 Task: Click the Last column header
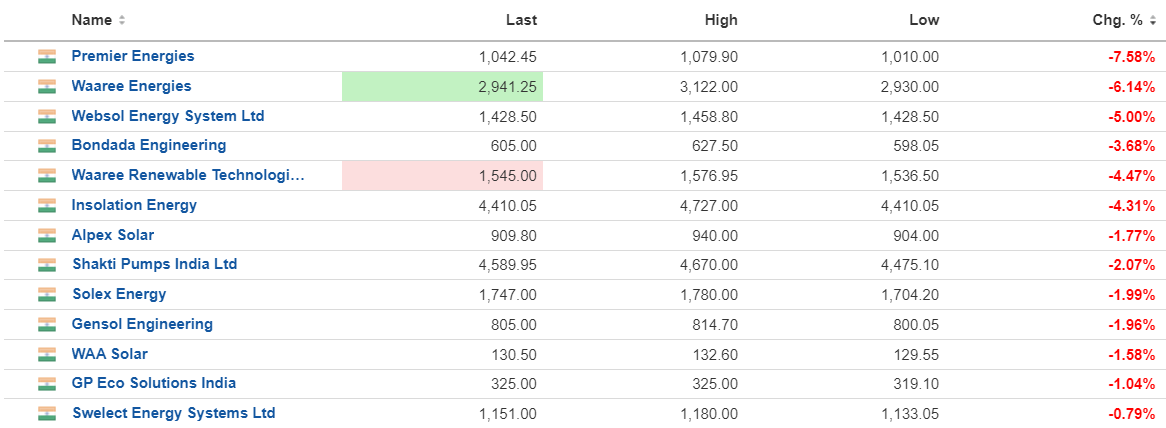(521, 21)
